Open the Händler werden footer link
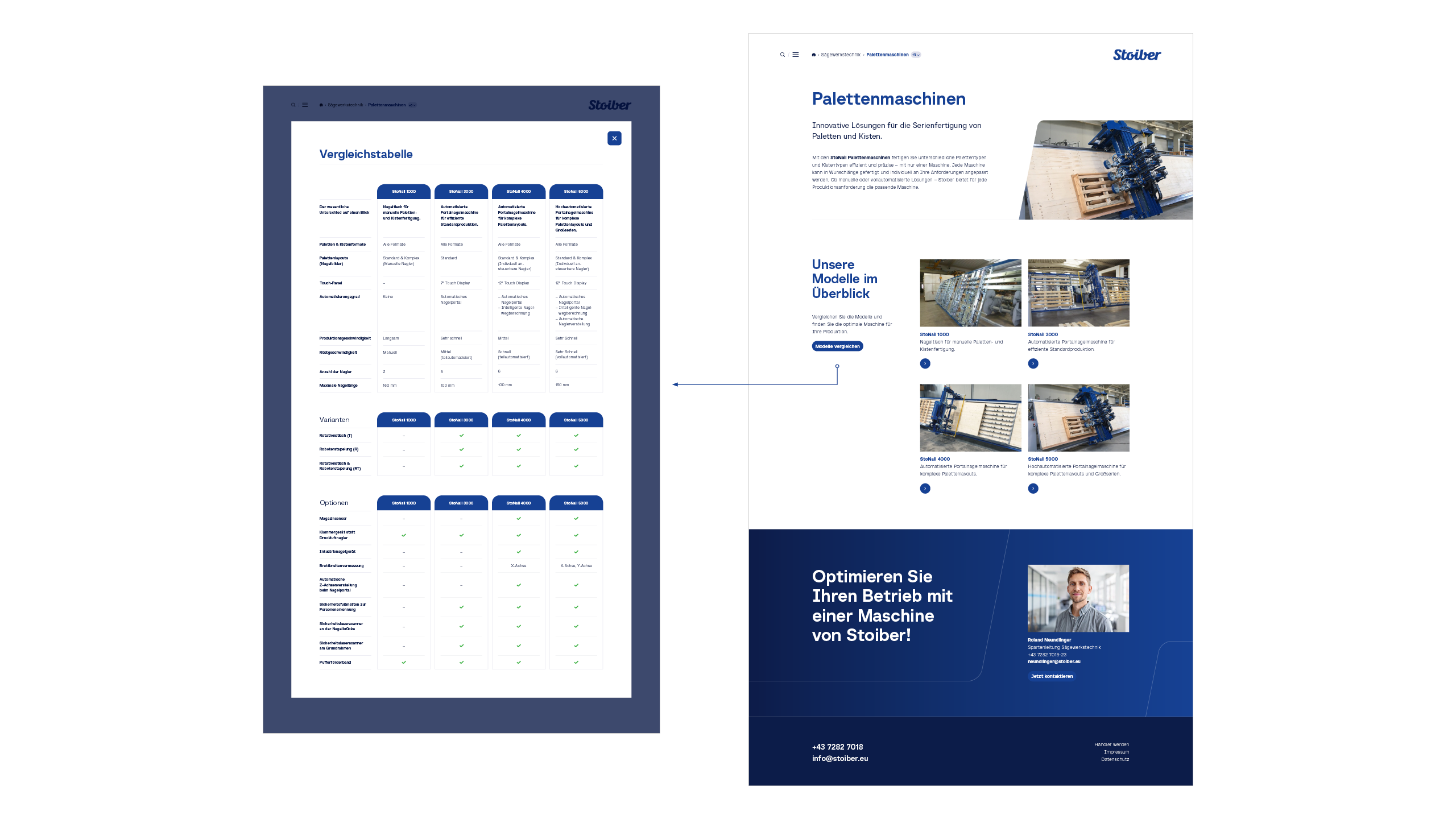1456x819 pixels. point(1111,744)
